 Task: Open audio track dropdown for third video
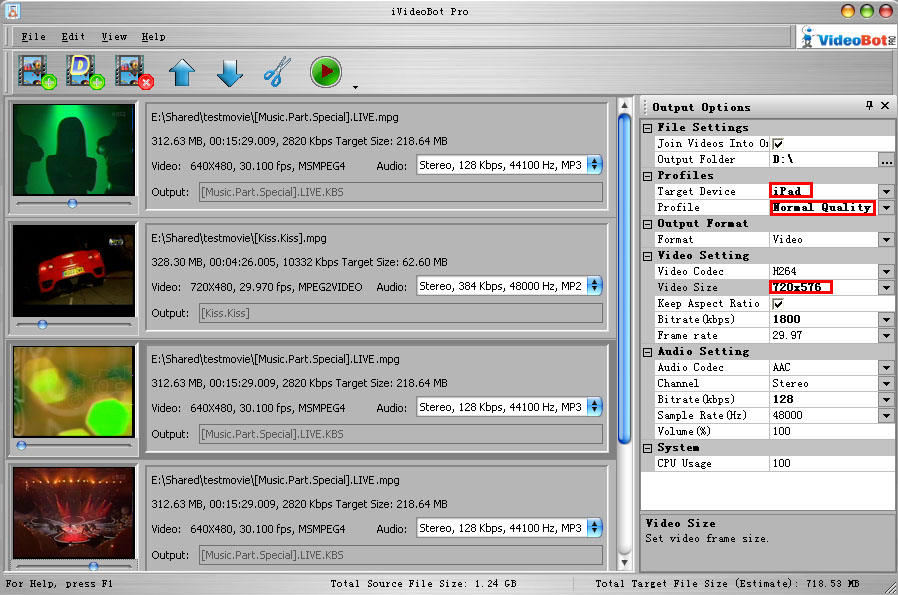click(x=594, y=407)
